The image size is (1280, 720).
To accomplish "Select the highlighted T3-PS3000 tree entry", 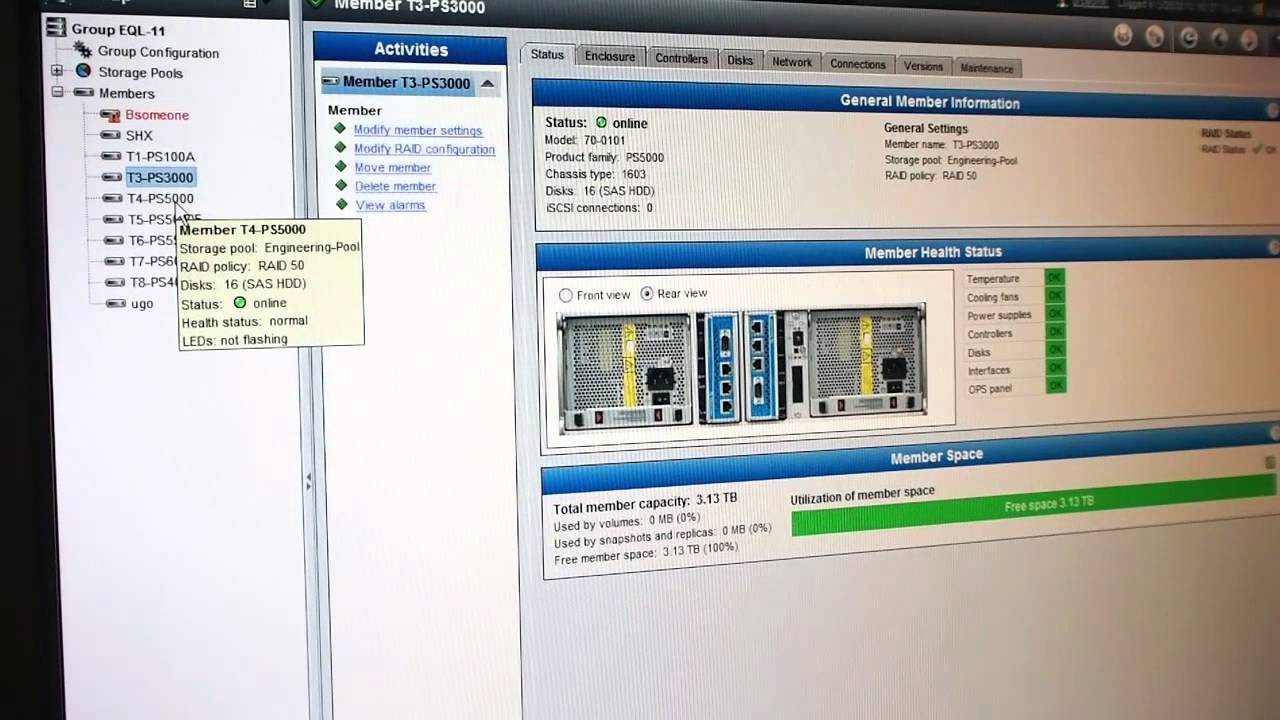I will tap(160, 177).
